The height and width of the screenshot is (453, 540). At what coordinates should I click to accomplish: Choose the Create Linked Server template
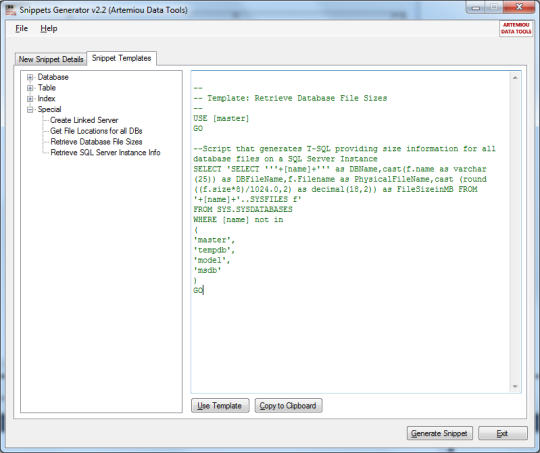tap(84, 120)
